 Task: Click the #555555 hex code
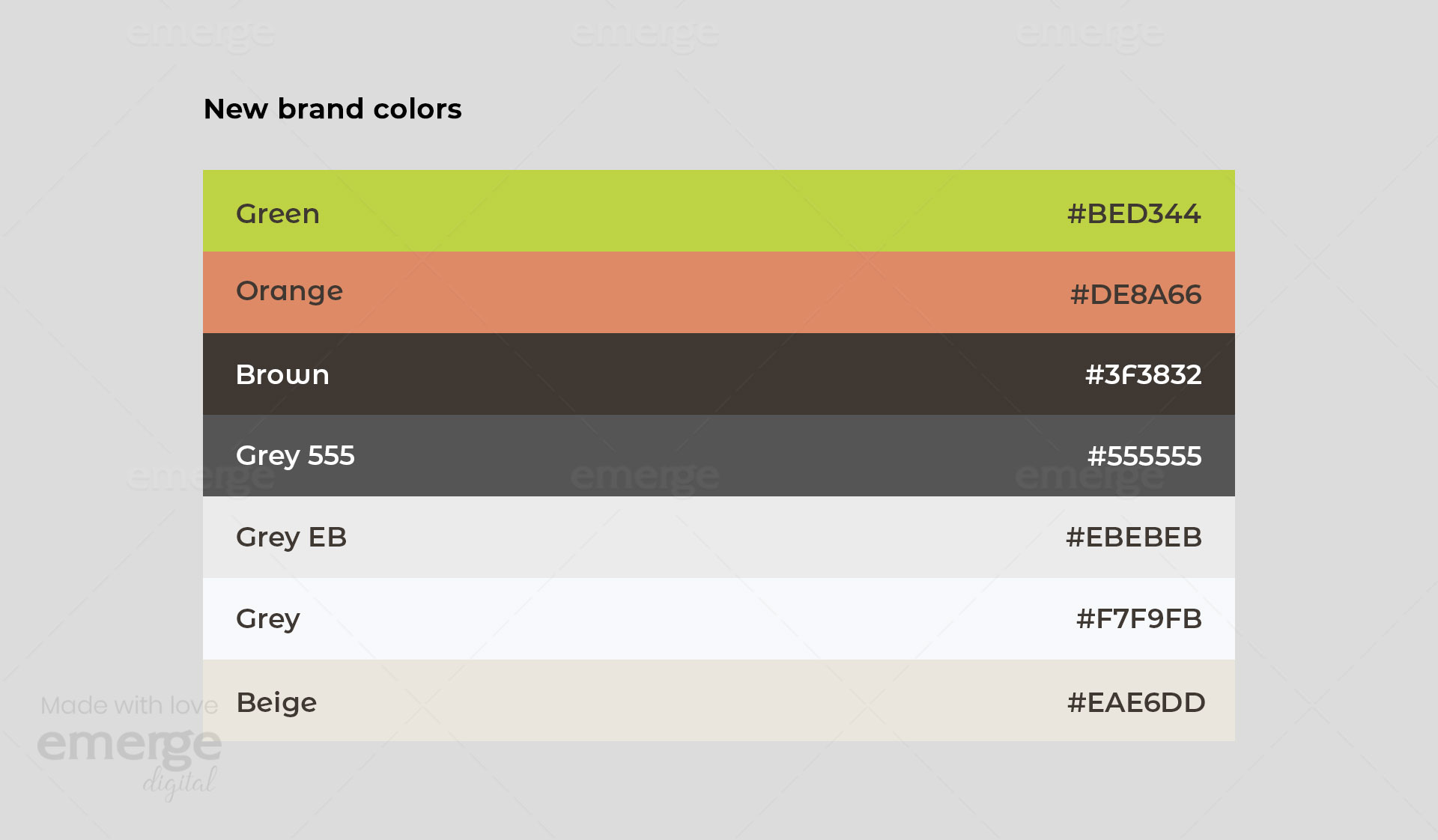pos(1144,456)
